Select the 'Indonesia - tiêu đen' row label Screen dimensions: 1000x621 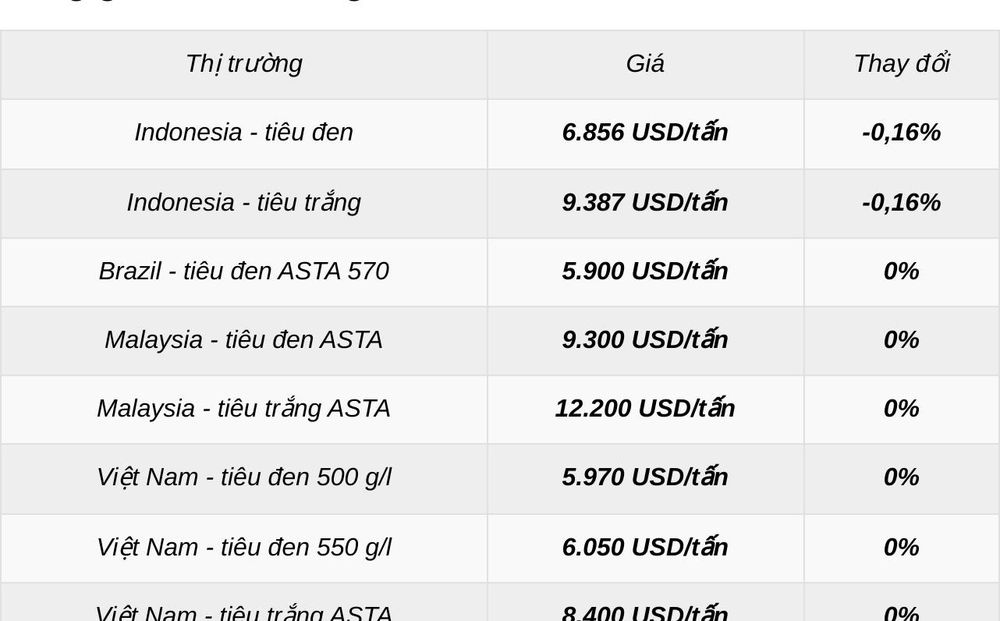(244, 133)
